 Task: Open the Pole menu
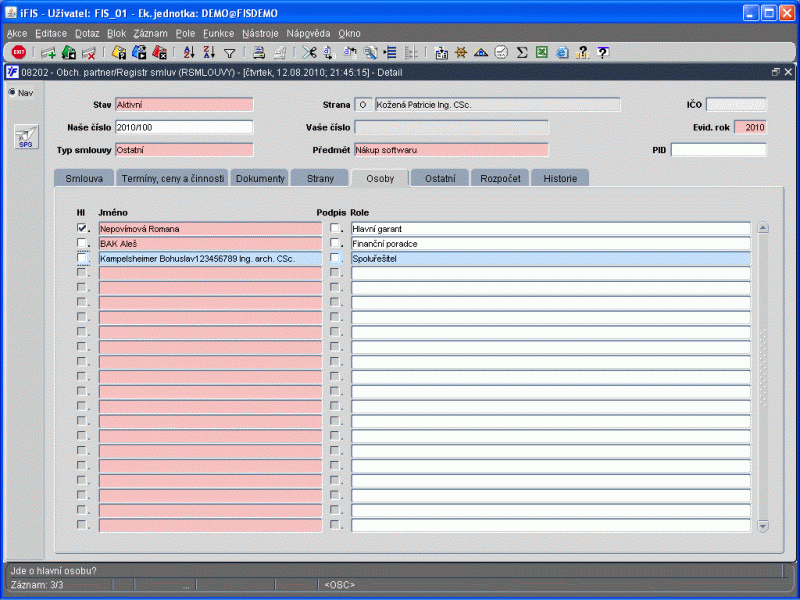point(185,33)
